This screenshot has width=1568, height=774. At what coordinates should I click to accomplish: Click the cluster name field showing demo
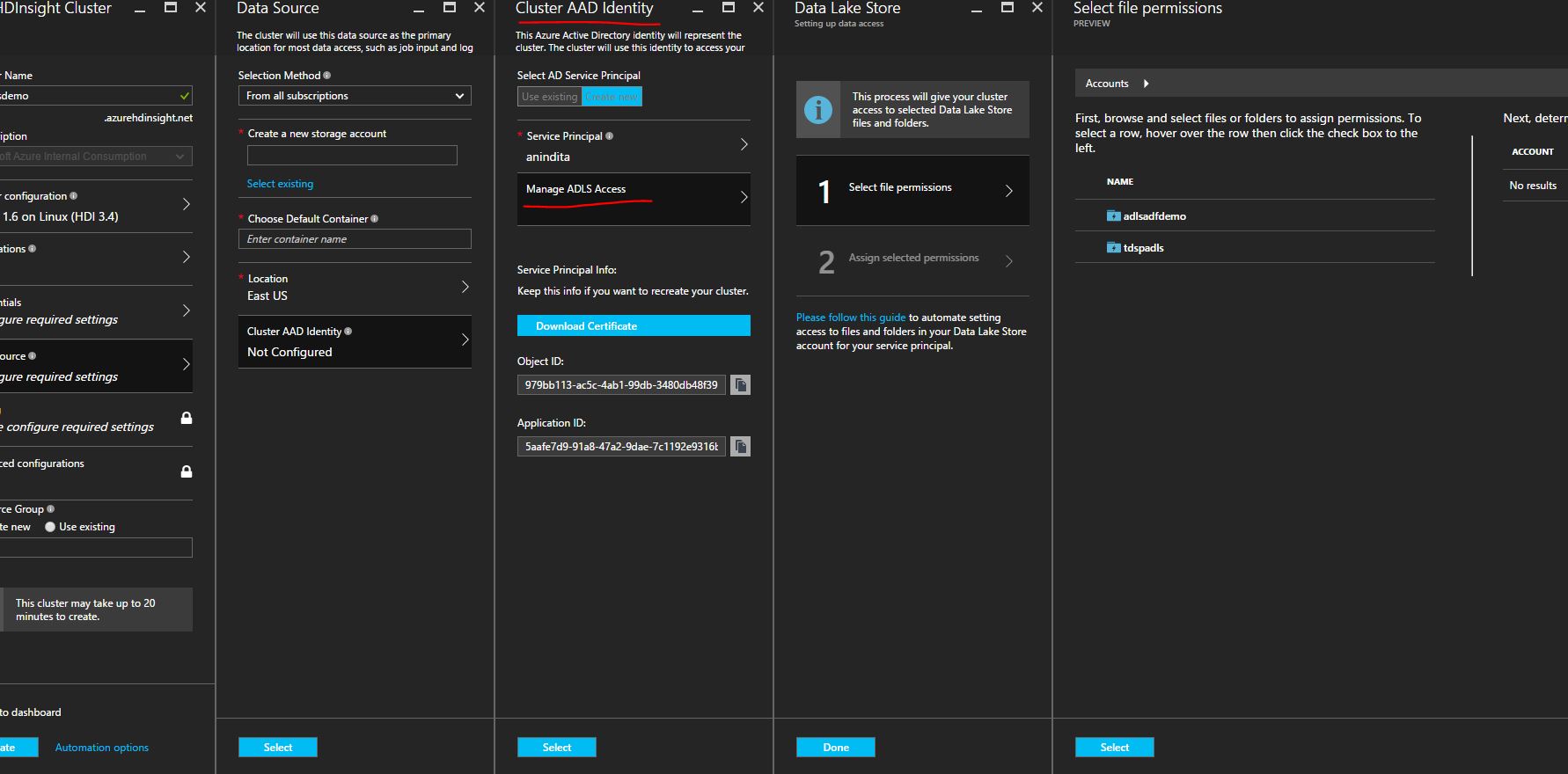pos(96,96)
